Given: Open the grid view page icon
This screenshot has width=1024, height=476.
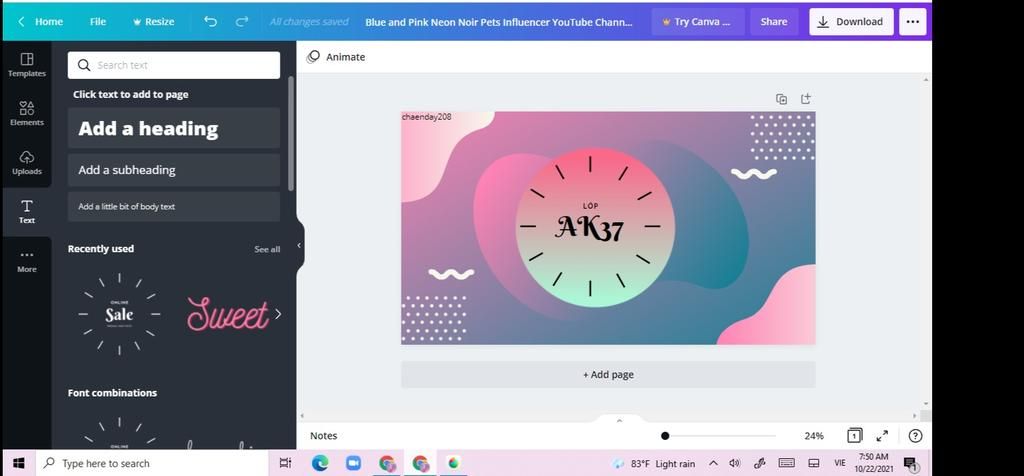Looking at the screenshot, I should point(854,436).
